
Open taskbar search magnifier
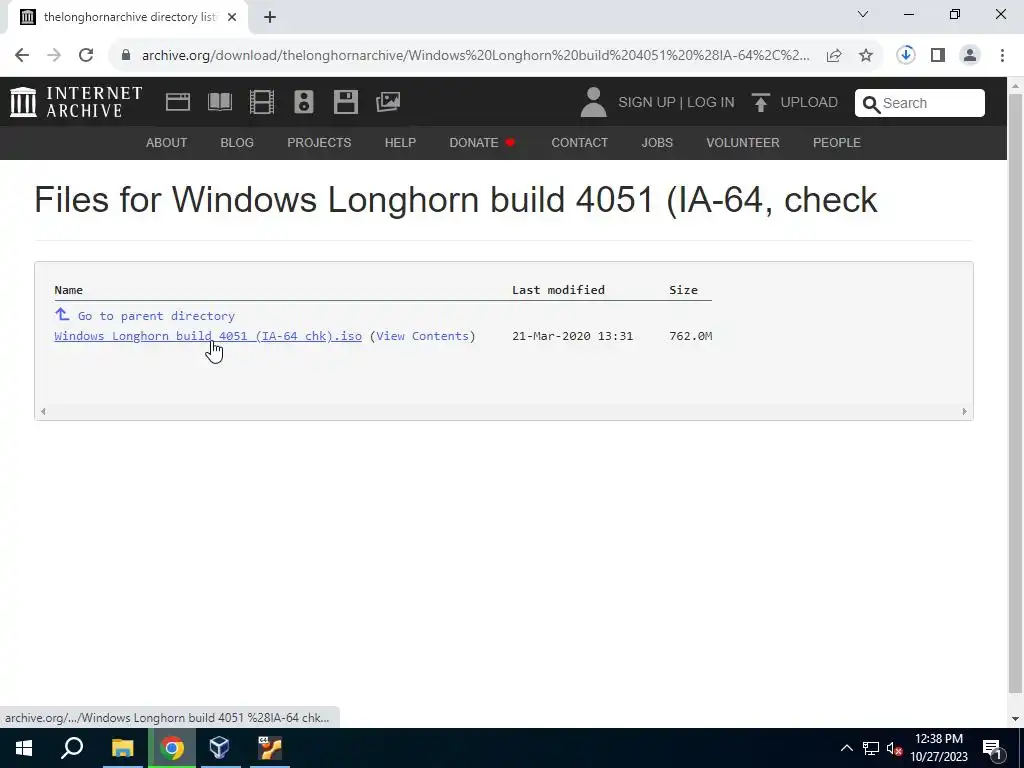[x=72, y=748]
